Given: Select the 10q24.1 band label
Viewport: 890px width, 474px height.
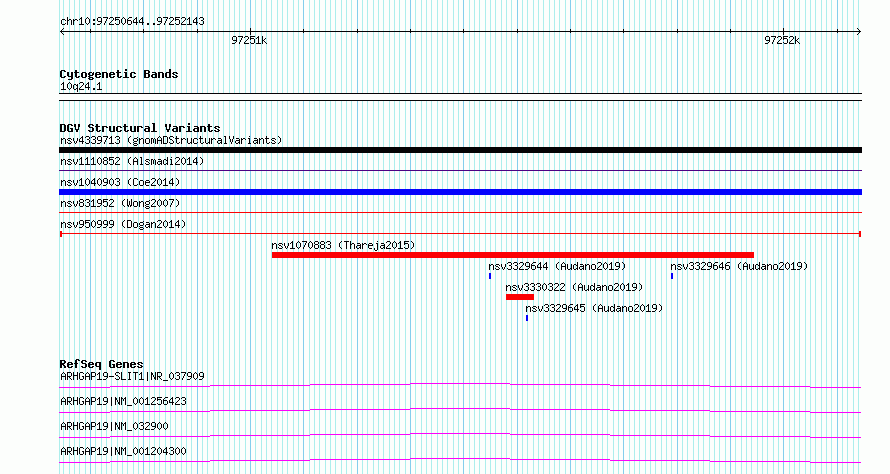Looking at the screenshot, I should (81, 86).
